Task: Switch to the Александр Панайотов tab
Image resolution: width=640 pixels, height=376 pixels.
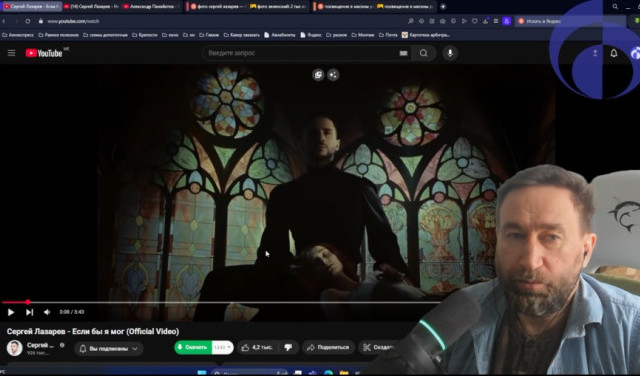Action: (x=151, y=7)
